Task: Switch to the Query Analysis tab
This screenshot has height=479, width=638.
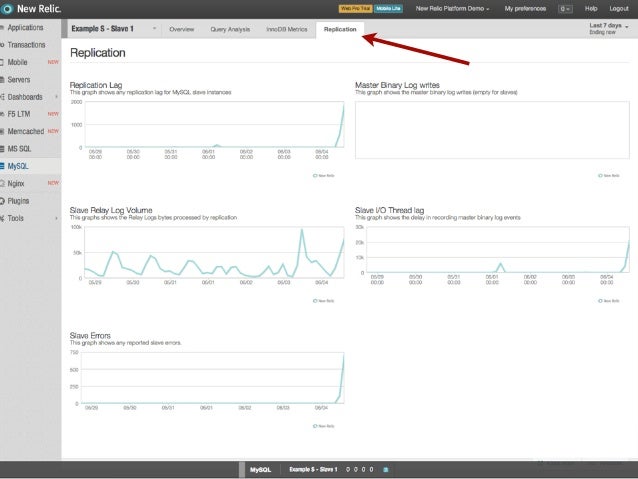Action: coord(230,29)
